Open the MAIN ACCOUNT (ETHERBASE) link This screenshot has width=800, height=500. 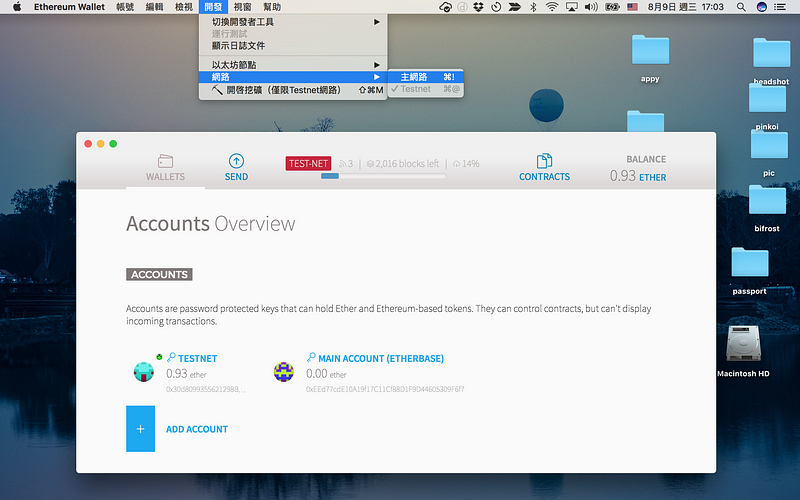click(380, 358)
